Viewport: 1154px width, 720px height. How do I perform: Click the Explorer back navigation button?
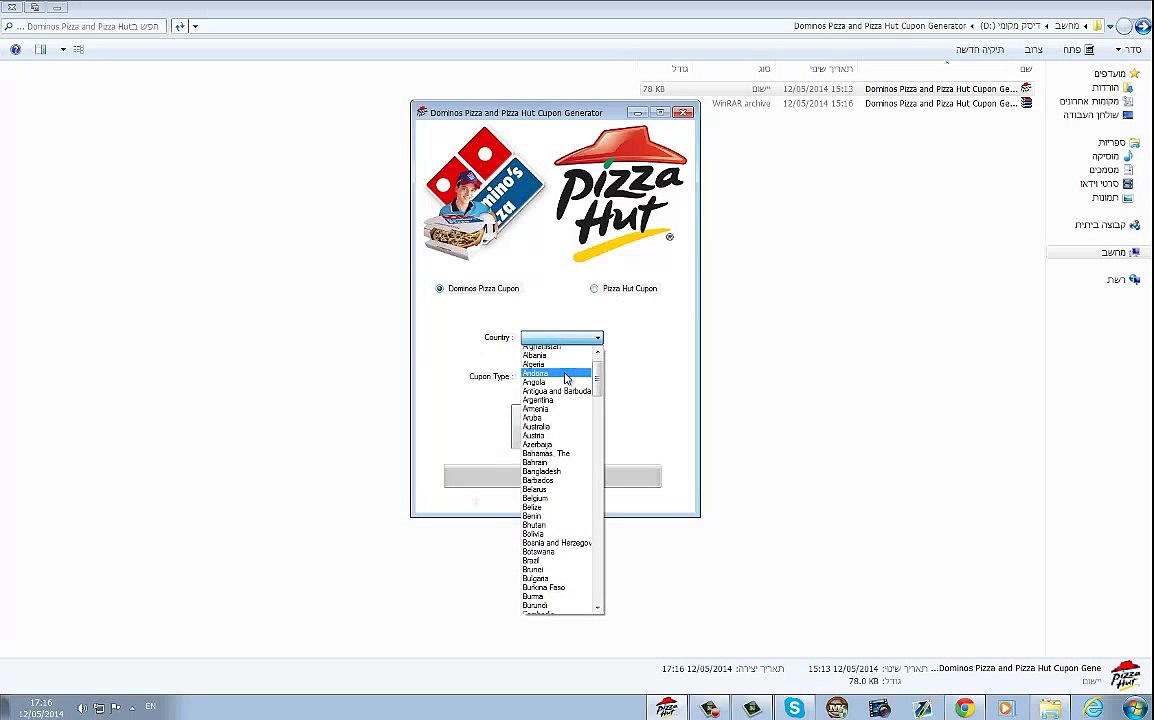point(1143,27)
